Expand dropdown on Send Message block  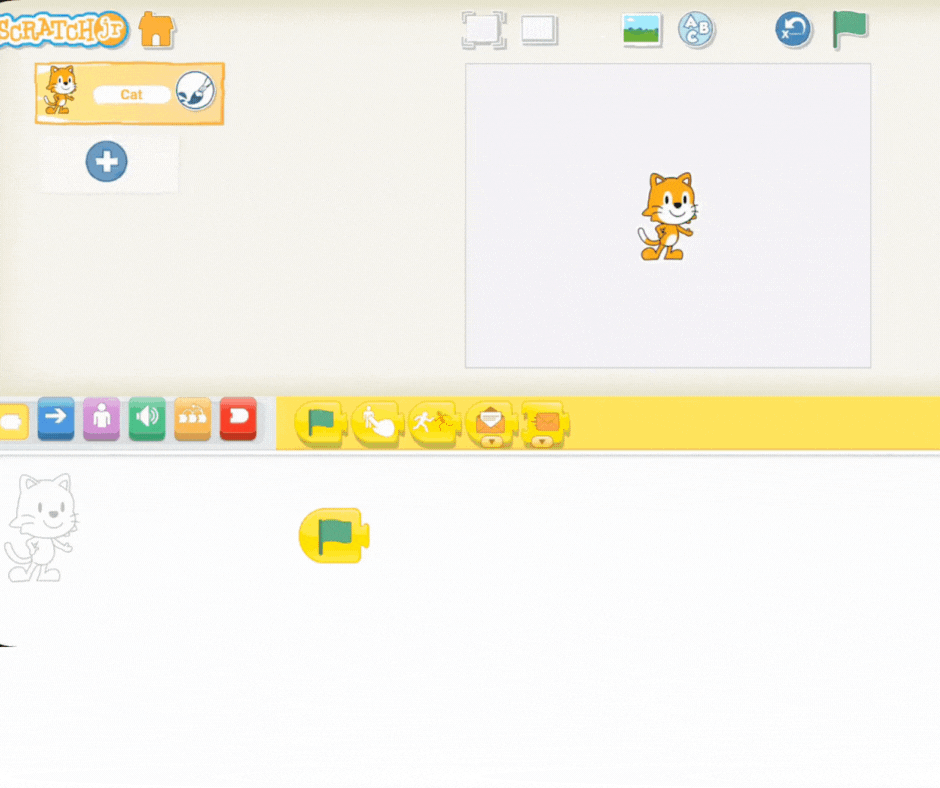(543, 441)
